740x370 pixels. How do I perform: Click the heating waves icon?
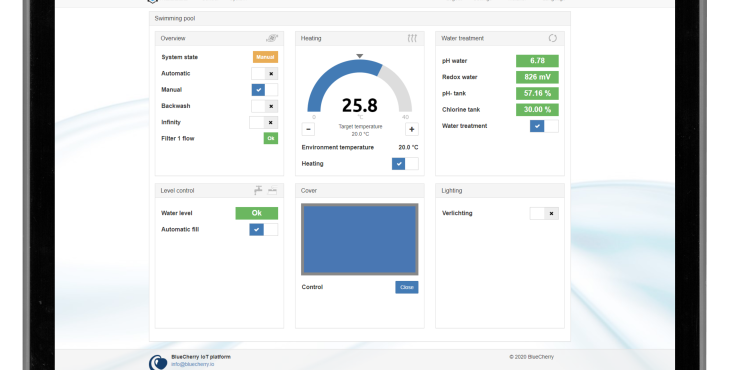pyautogui.click(x=412, y=38)
